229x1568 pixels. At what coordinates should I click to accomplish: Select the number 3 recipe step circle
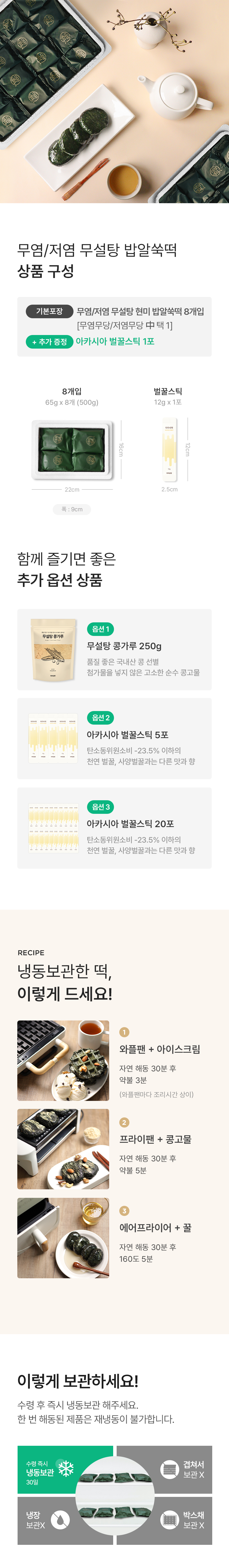click(124, 1211)
